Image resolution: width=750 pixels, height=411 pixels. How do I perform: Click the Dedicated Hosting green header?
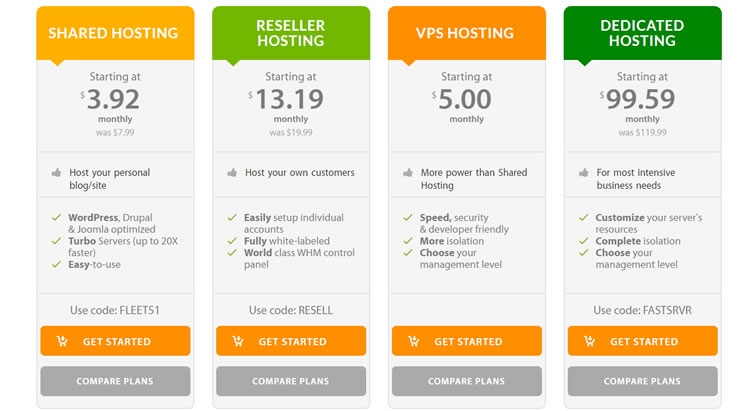tap(642, 33)
